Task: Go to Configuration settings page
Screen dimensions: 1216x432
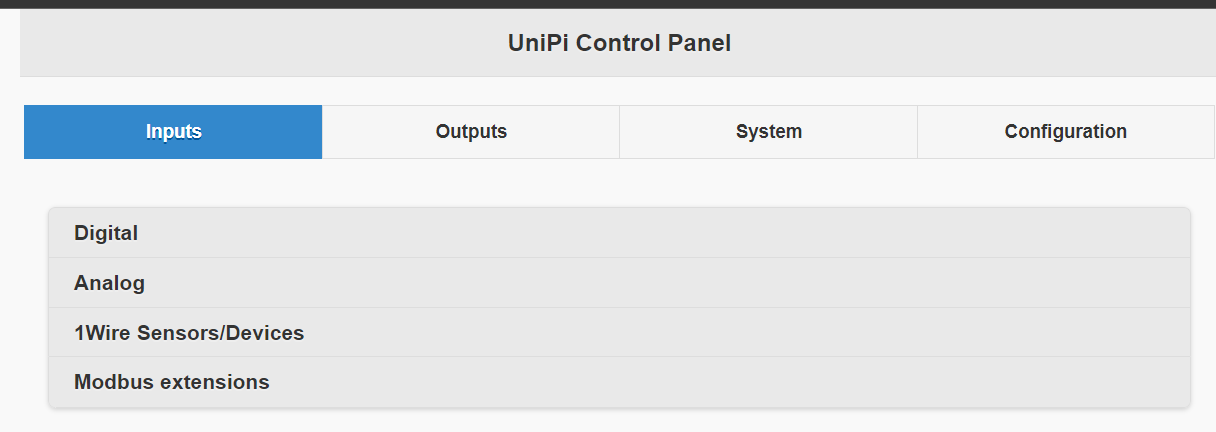Action: pos(1065,132)
